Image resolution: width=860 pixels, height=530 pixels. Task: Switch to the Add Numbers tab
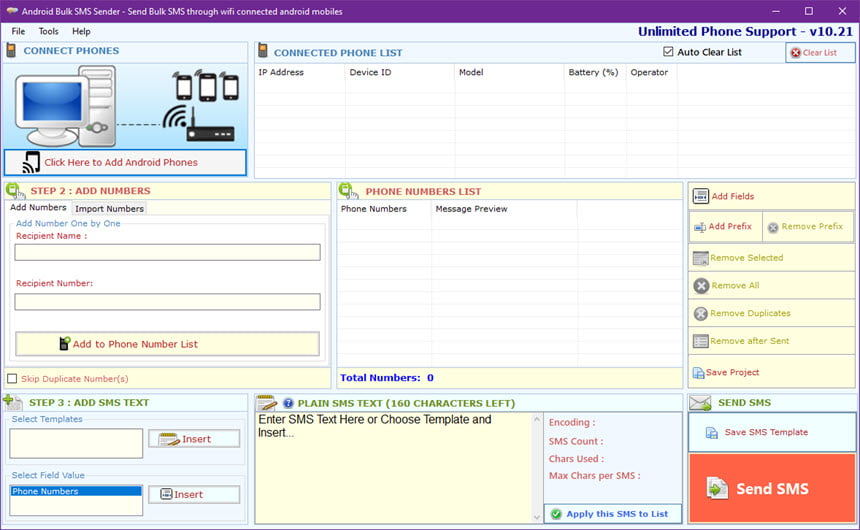pyautogui.click(x=38, y=207)
